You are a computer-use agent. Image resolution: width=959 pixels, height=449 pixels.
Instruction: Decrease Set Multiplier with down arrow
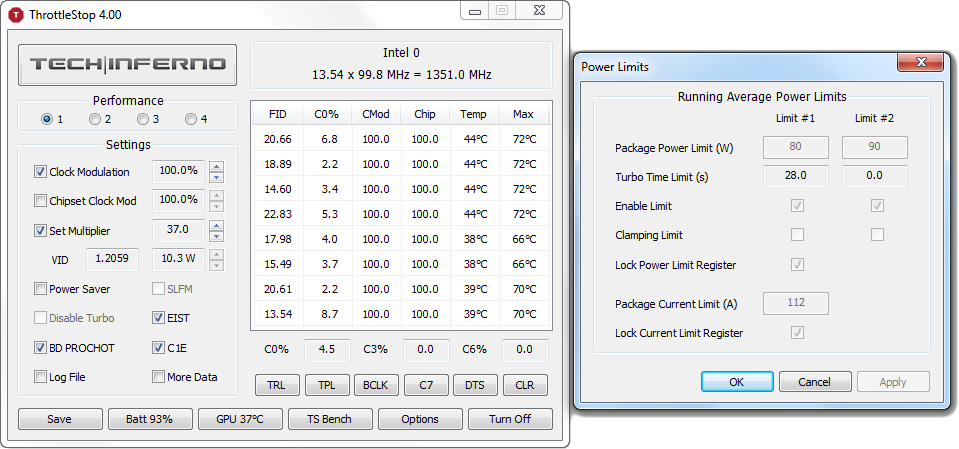(217, 236)
